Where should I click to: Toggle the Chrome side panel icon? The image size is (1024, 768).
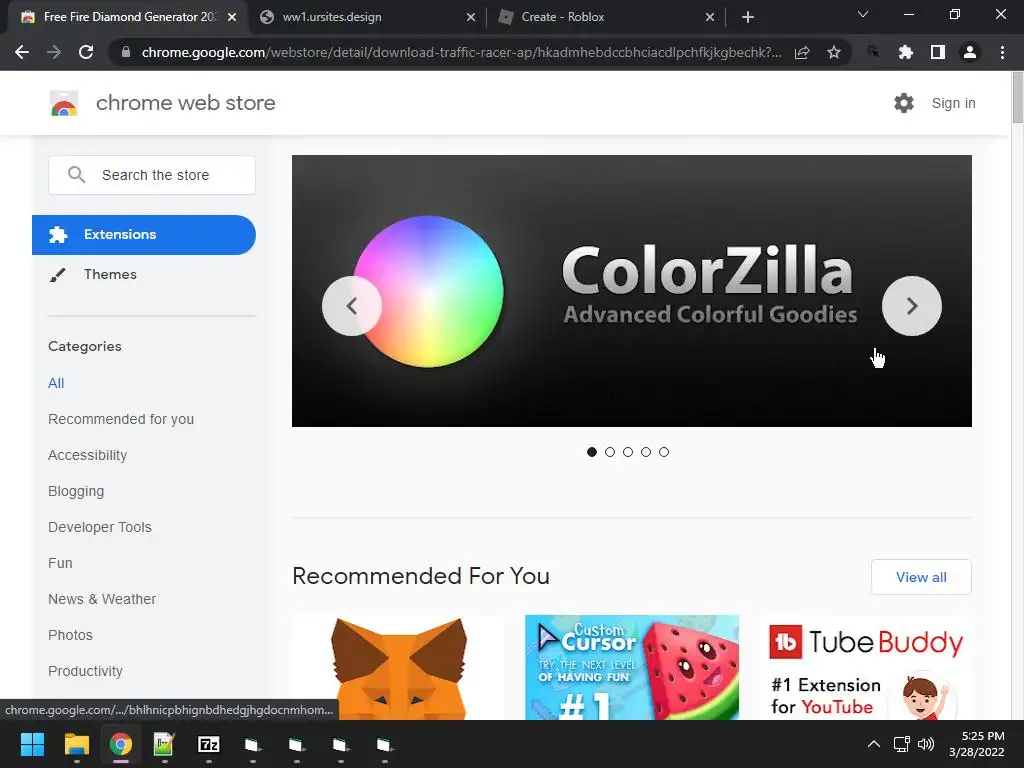(937, 52)
